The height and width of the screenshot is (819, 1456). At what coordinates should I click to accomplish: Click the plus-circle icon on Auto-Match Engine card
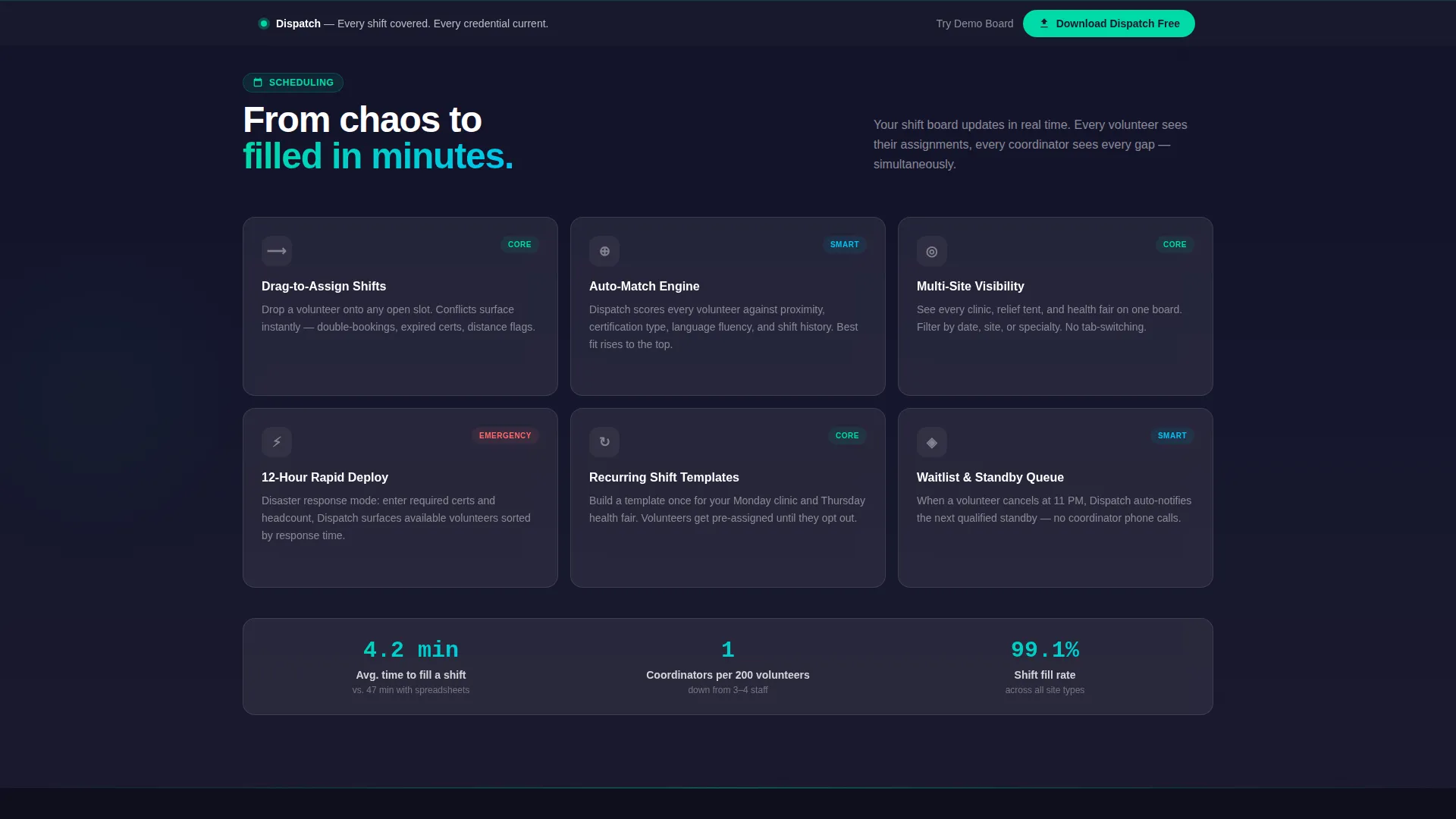click(x=604, y=251)
